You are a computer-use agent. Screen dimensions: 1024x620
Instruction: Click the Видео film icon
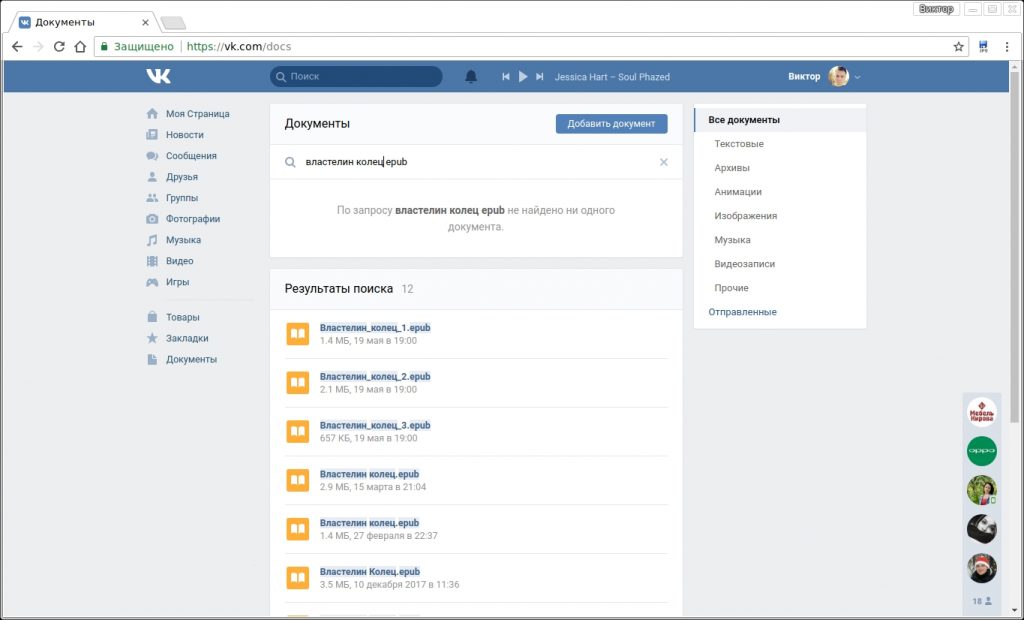click(152, 261)
